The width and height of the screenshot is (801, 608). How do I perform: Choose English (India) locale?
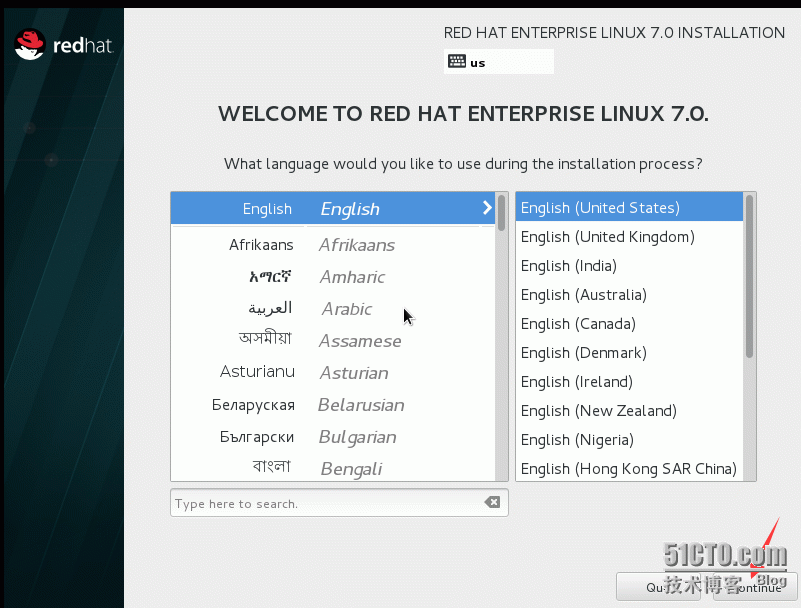click(629, 266)
